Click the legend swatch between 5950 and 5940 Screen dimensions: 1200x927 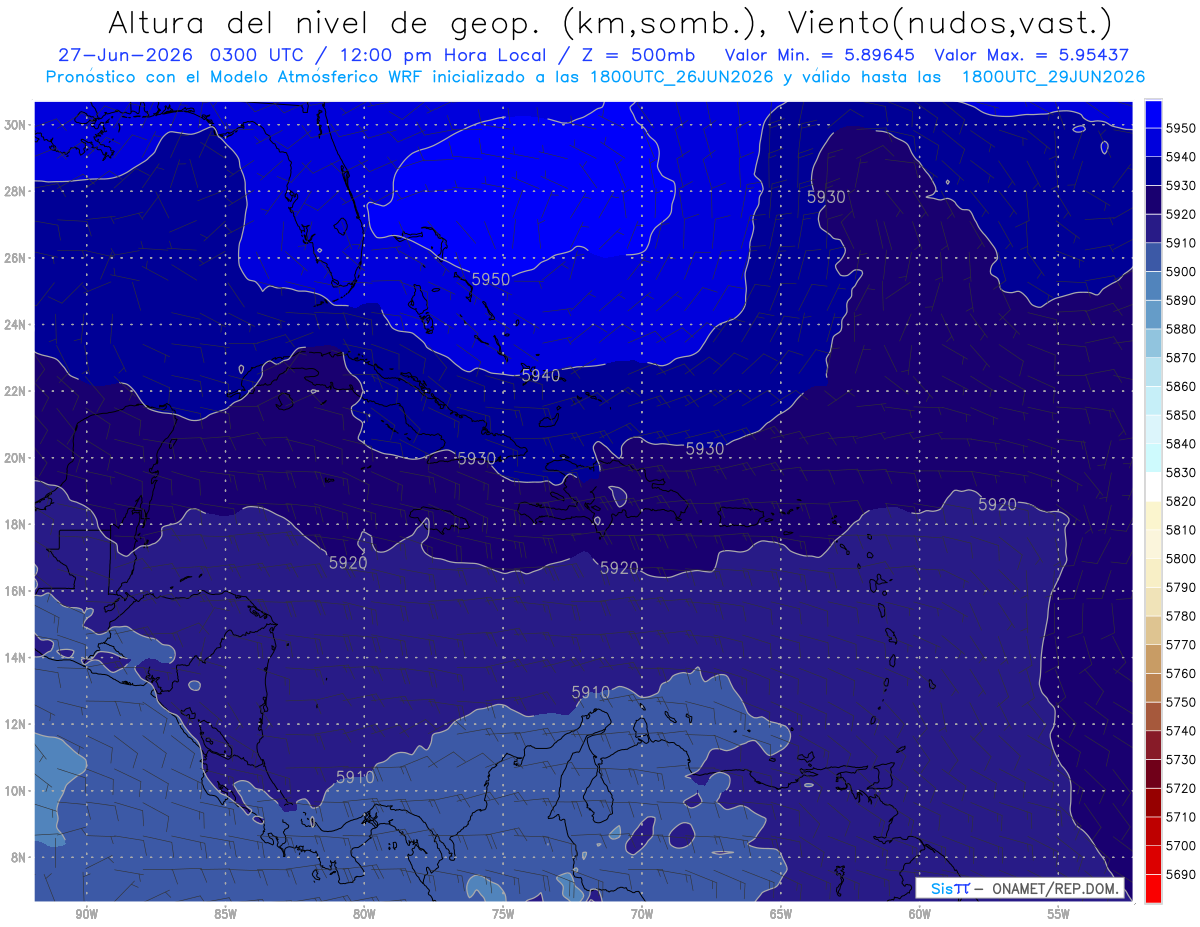point(1153,142)
